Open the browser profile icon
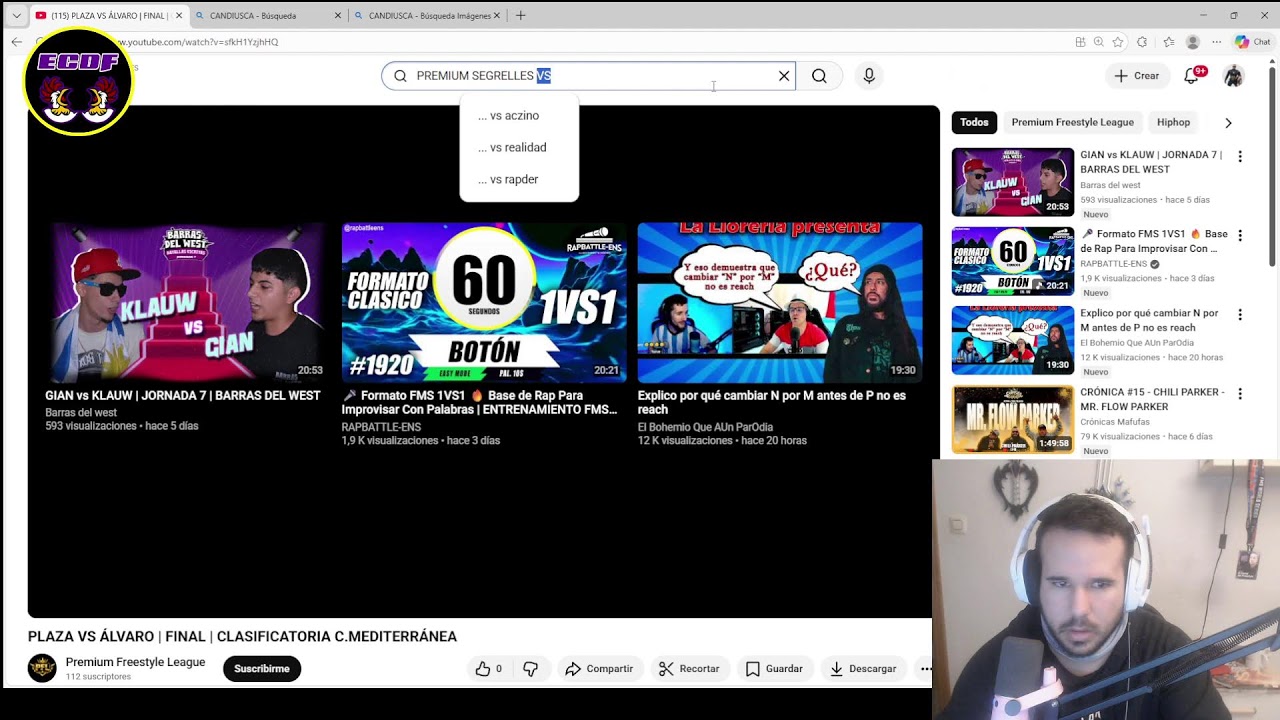 point(1192,42)
